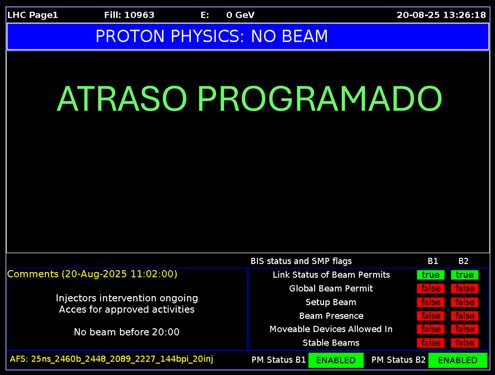Select the B2 Global Beam Permit false flag
The width and height of the screenshot is (495, 375).
pos(465,289)
